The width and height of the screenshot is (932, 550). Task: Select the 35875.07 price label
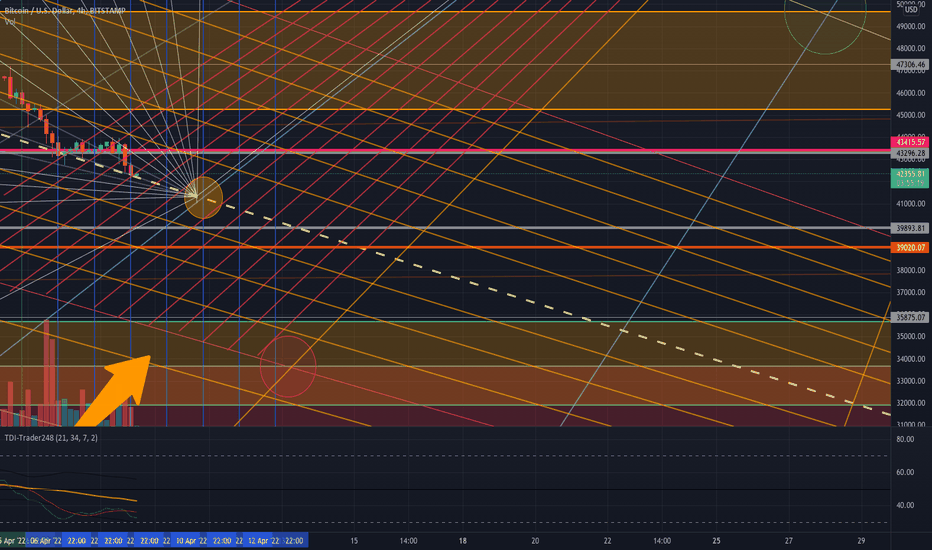pyautogui.click(x=910, y=318)
